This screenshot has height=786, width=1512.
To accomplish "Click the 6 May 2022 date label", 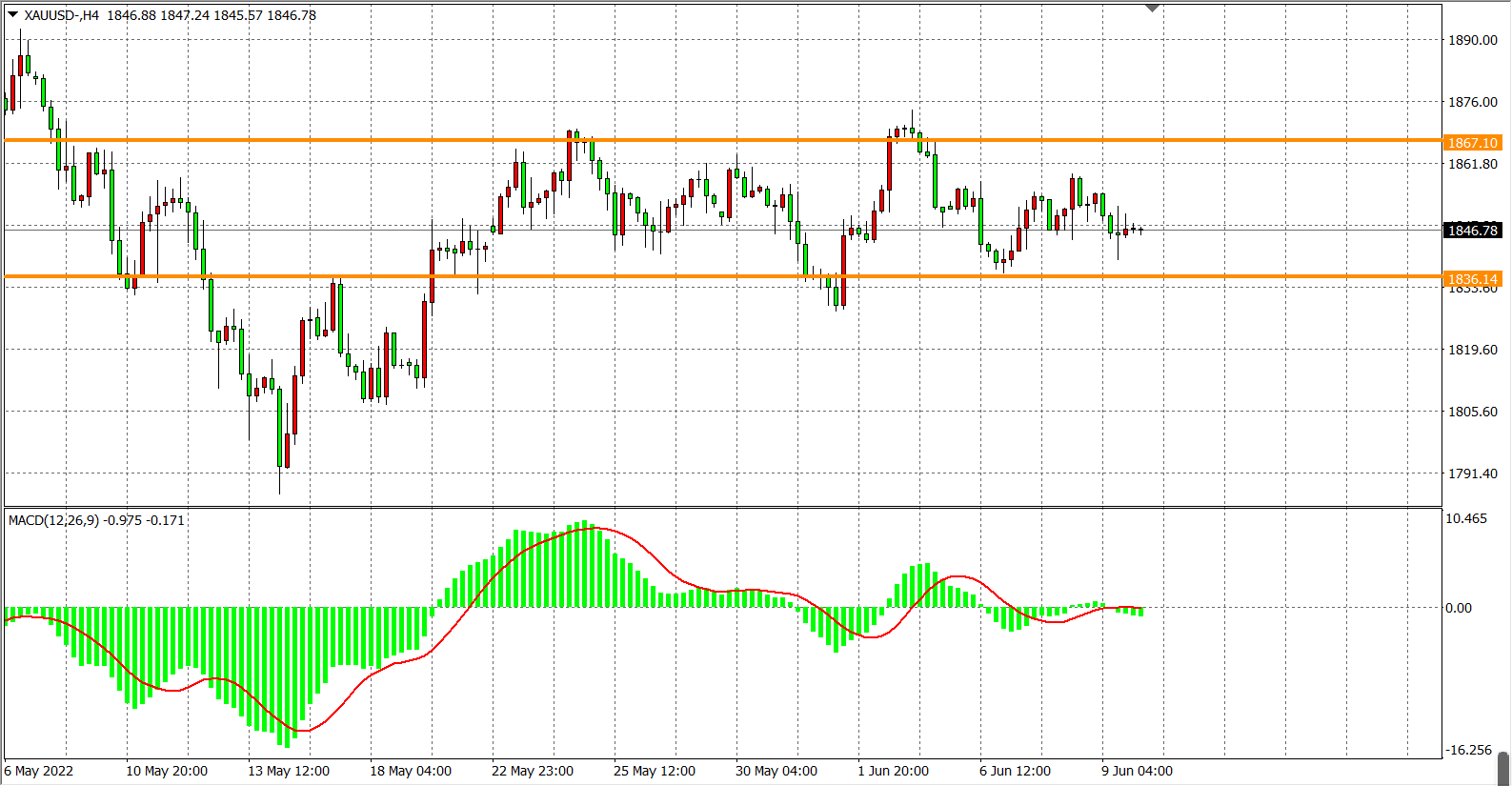I will [39, 771].
